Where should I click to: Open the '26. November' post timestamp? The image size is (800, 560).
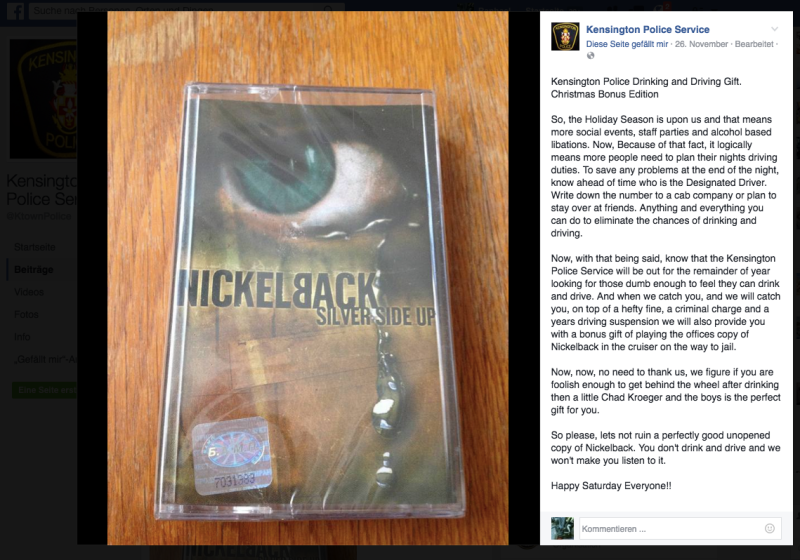click(701, 44)
